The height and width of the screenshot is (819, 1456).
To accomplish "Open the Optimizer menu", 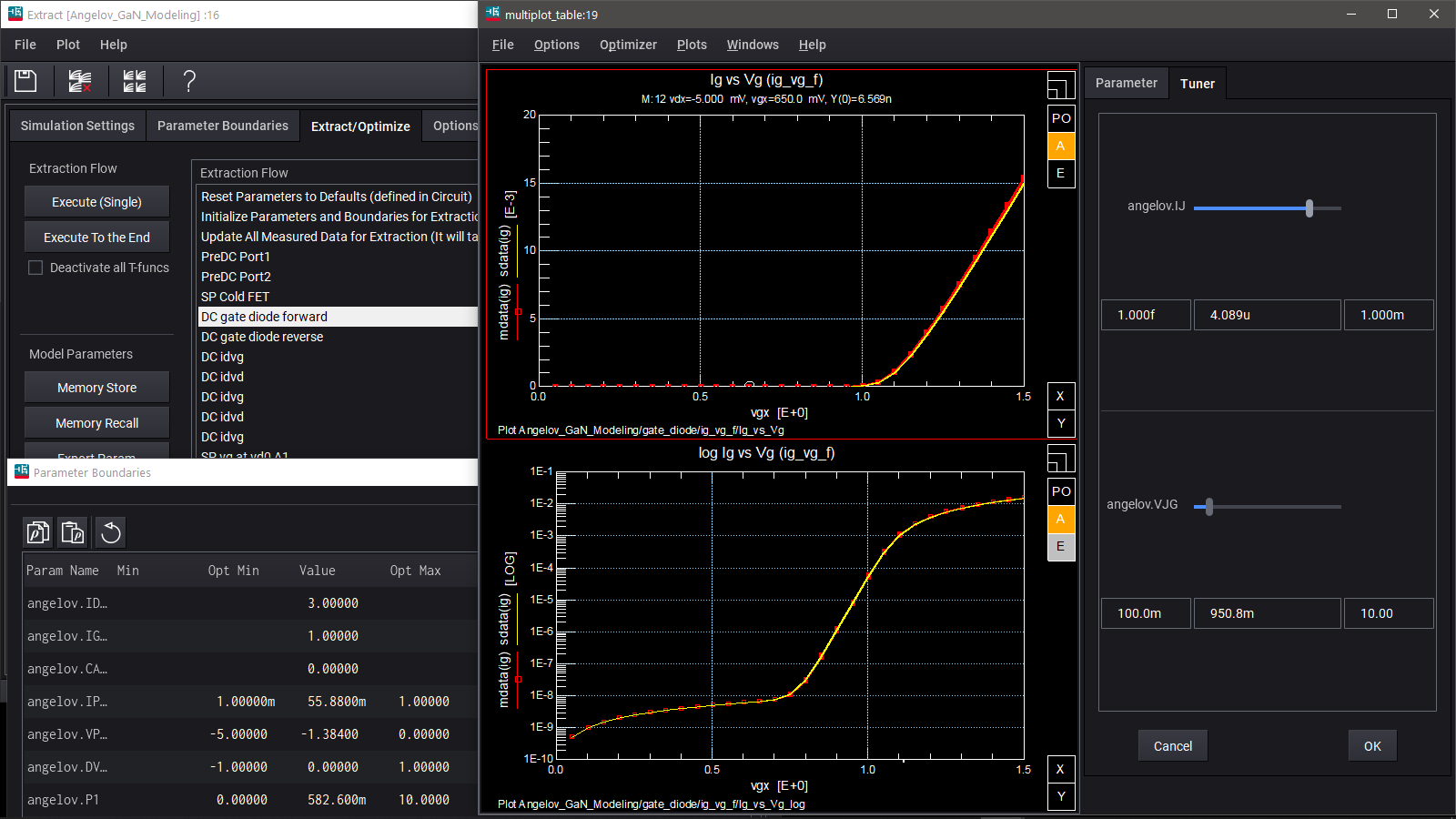I will [x=628, y=45].
